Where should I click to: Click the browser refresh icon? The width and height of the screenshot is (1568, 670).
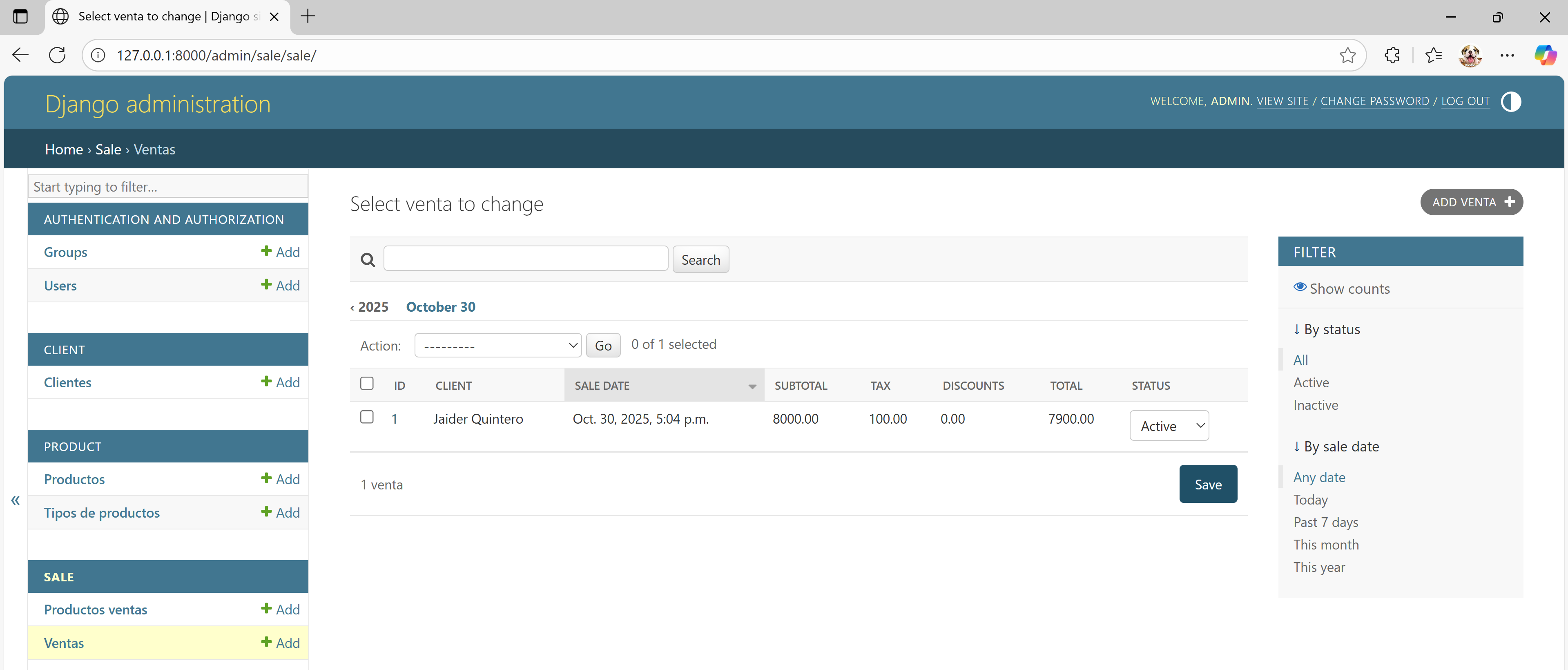57,55
